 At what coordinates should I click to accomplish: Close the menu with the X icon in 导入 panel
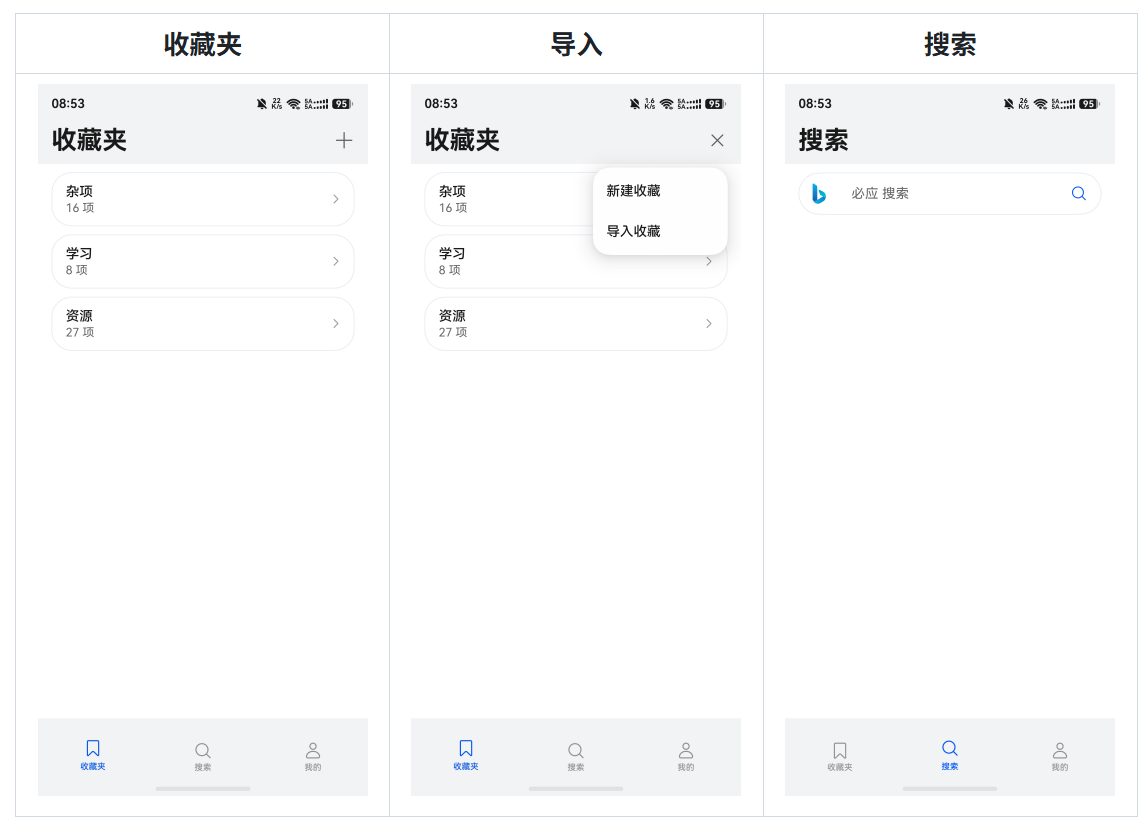[x=717, y=140]
